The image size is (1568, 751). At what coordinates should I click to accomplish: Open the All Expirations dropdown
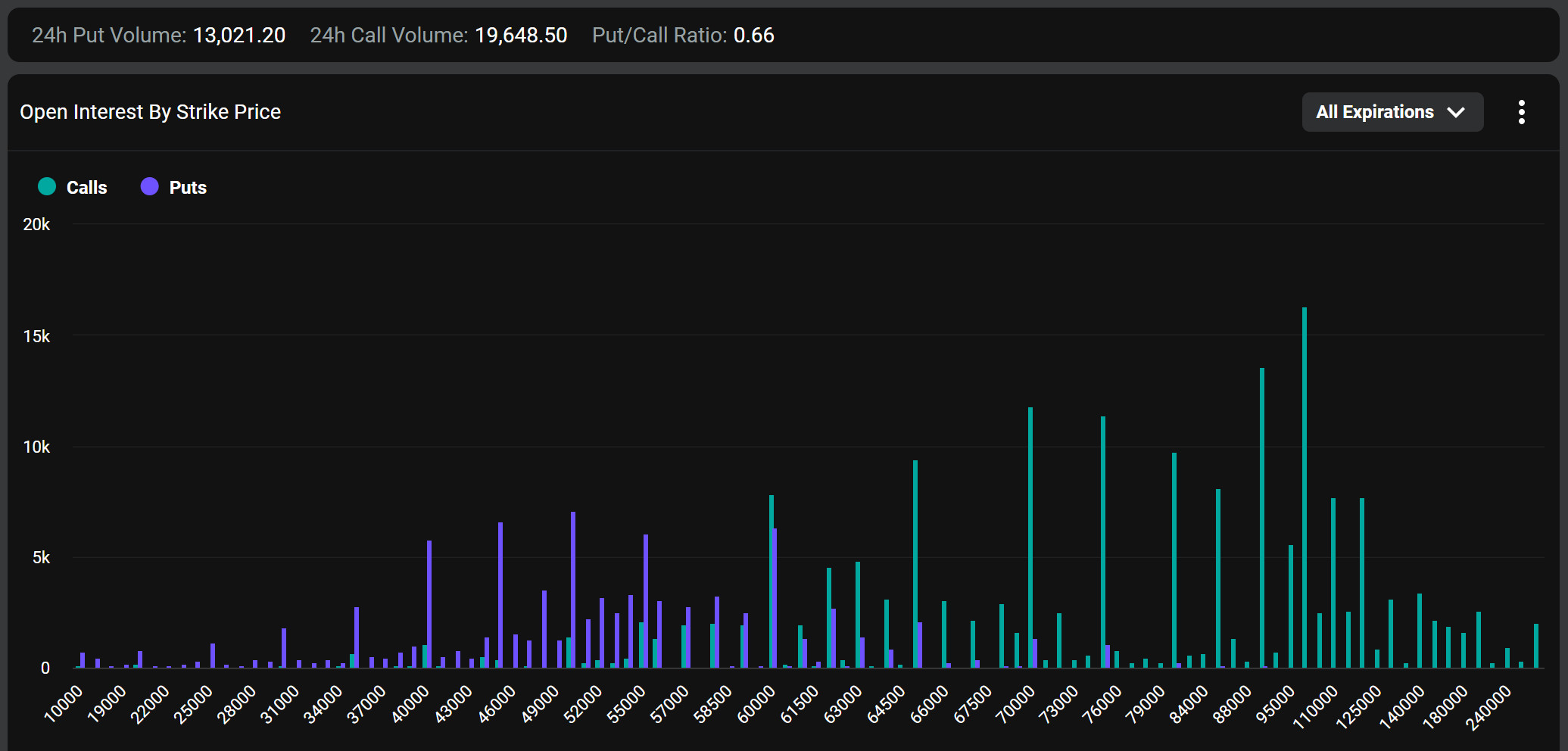[x=1392, y=112]
